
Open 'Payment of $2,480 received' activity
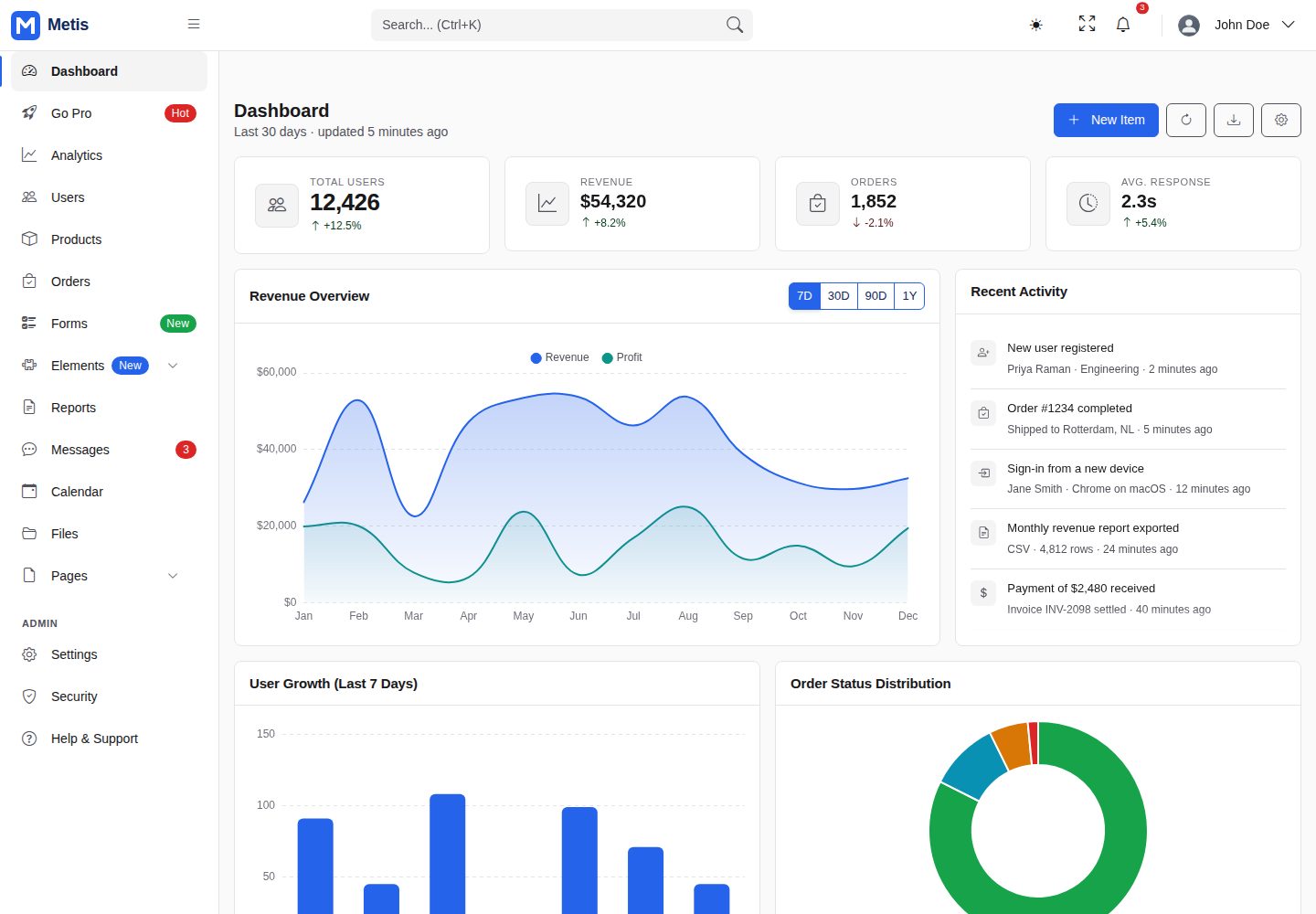point(1128,599)
